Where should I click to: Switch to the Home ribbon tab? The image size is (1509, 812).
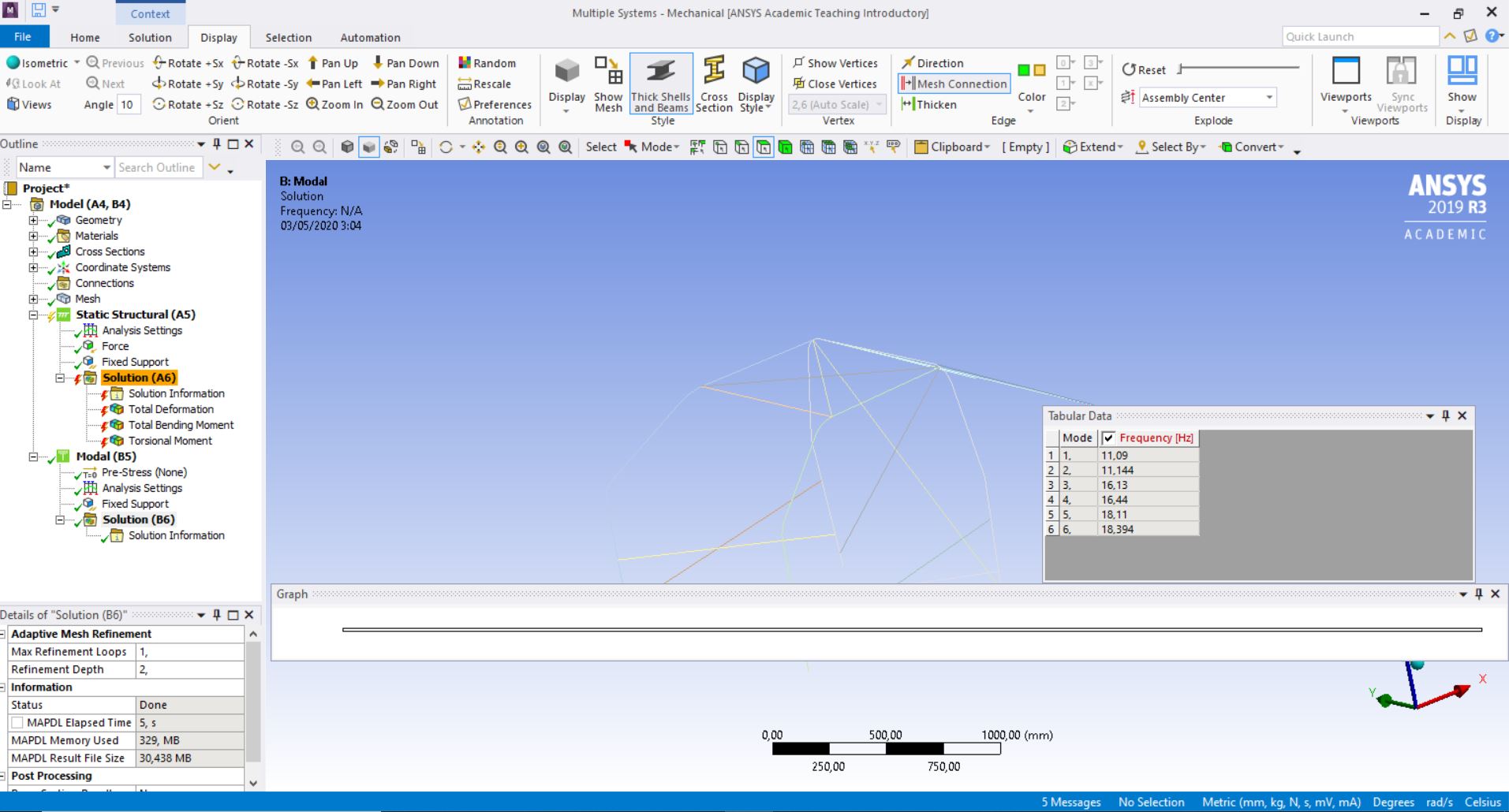pos(85,37)
